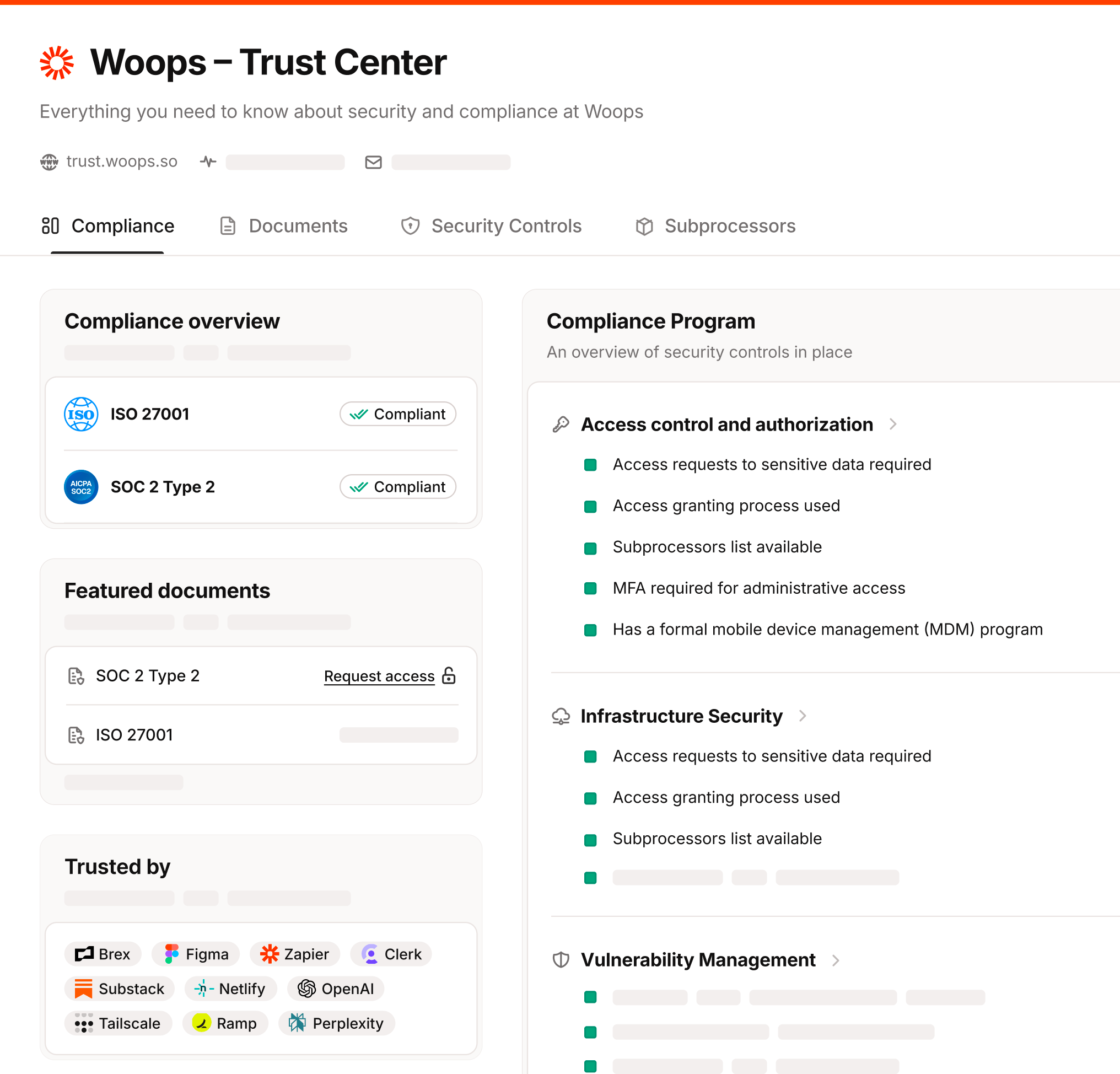Click the SOC 2 Type 2 Compliant badge
The image size is (1120, 1074).
coord(398,487)
